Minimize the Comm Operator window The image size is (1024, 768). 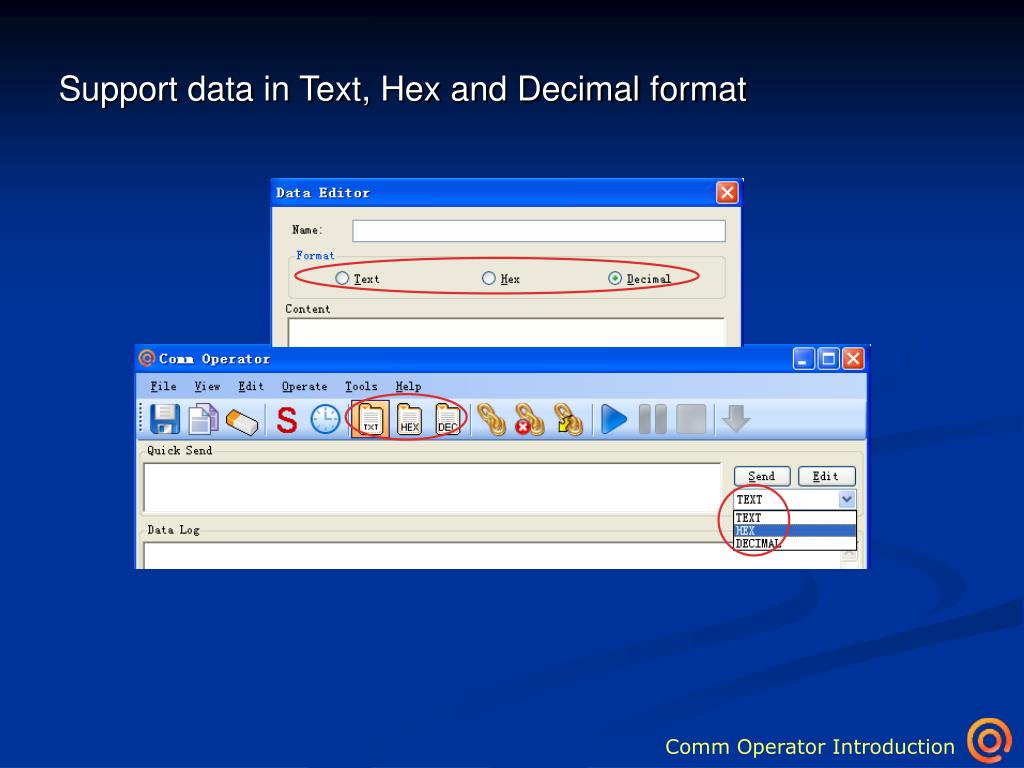pyautogui.click(x=803, y=359)
